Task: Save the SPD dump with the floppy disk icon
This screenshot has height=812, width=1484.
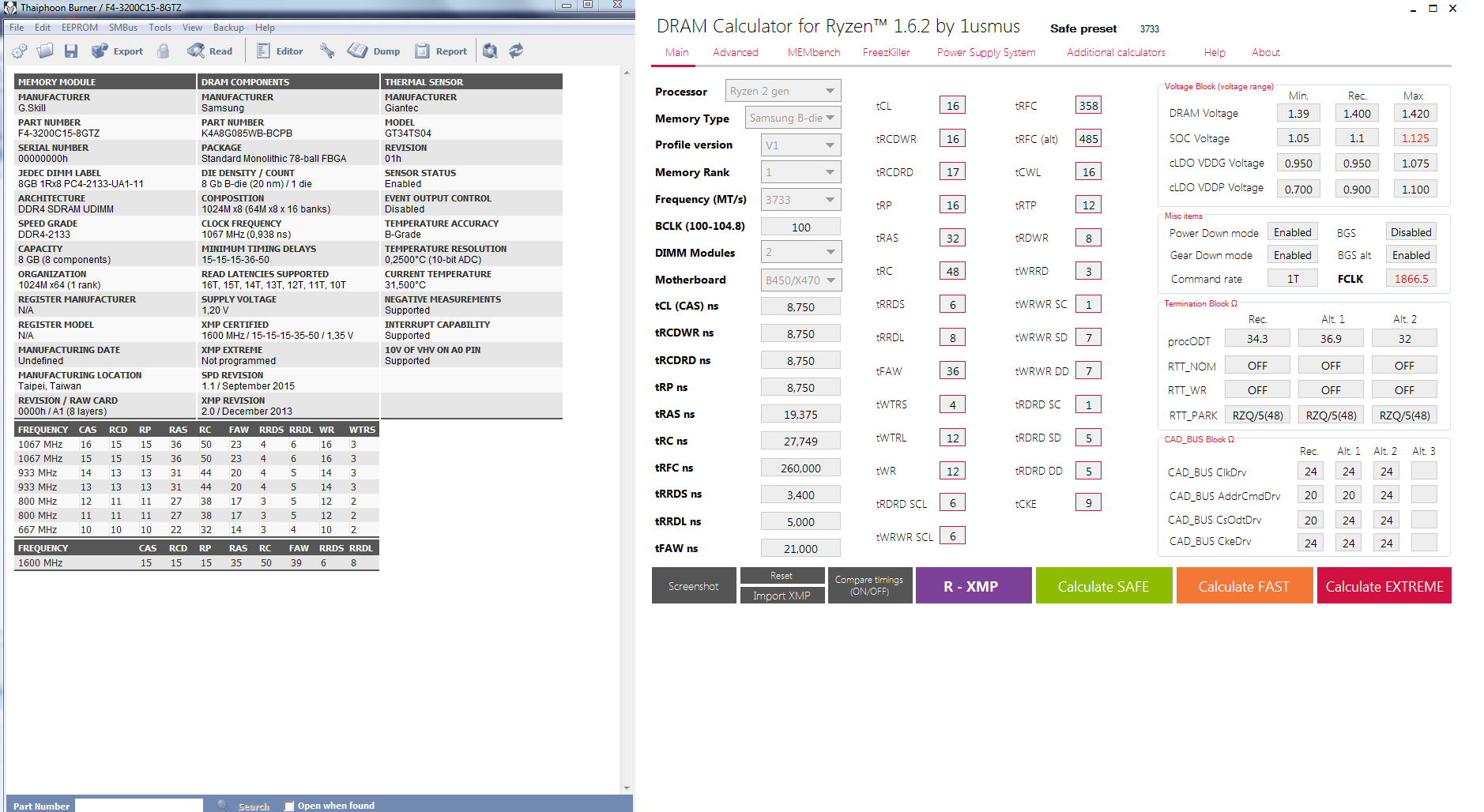Action: point(71,51)
